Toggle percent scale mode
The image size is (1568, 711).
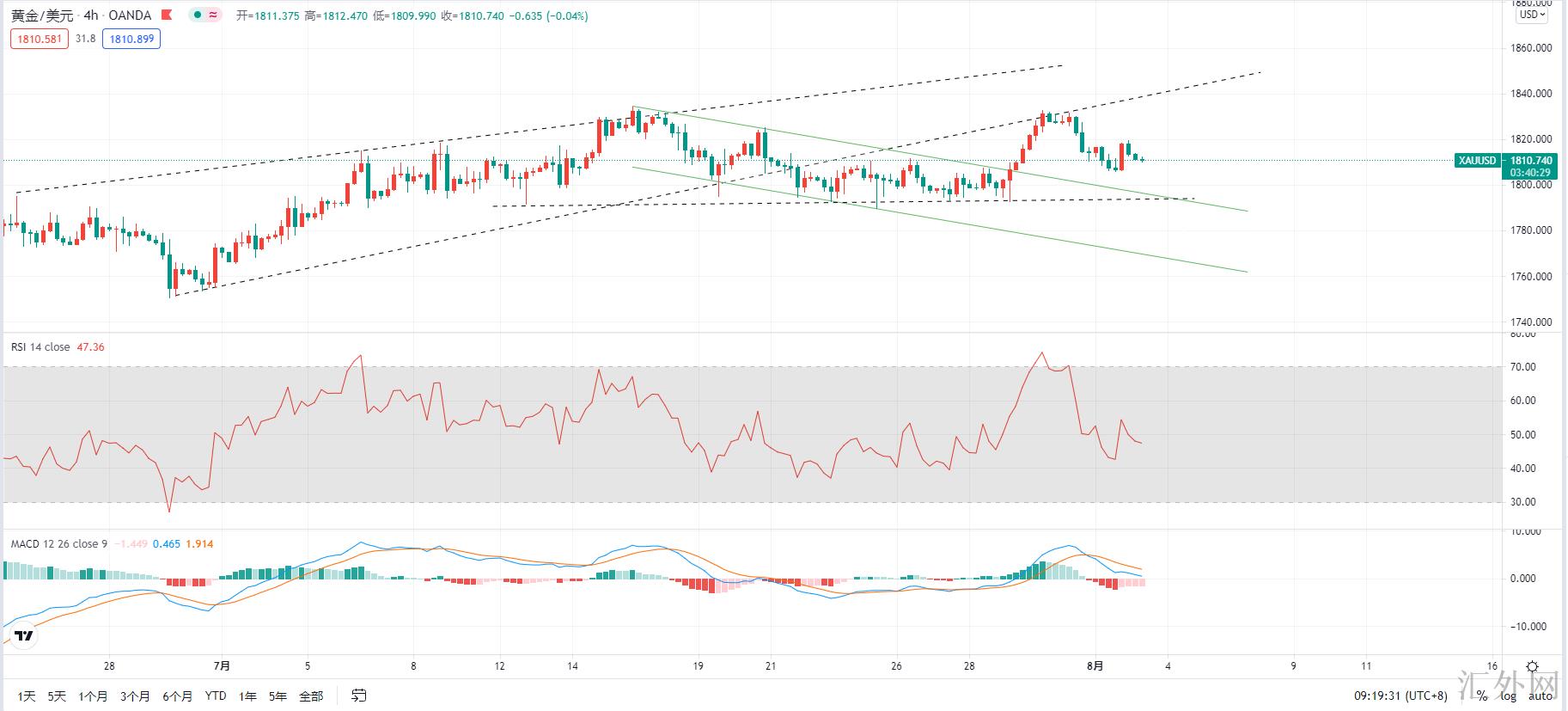point(1481,696)
